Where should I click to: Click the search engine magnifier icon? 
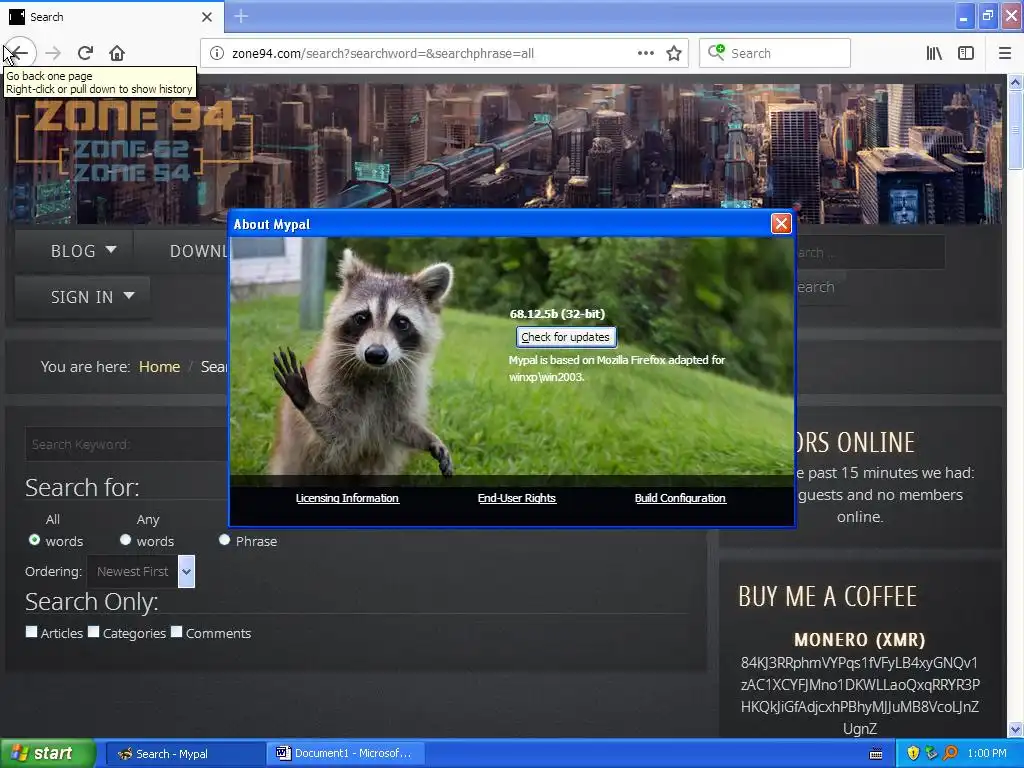[x=716, y=53]
